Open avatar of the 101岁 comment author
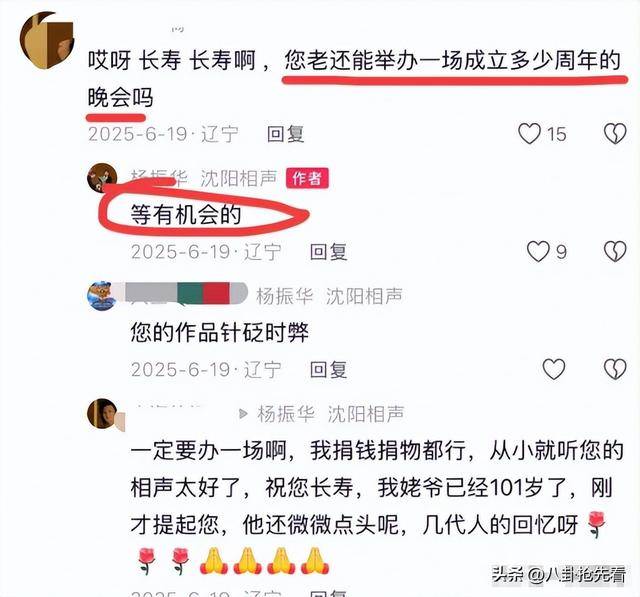This screenshot has width=640, height=597. pyautogui.click(x=102, y=414)
